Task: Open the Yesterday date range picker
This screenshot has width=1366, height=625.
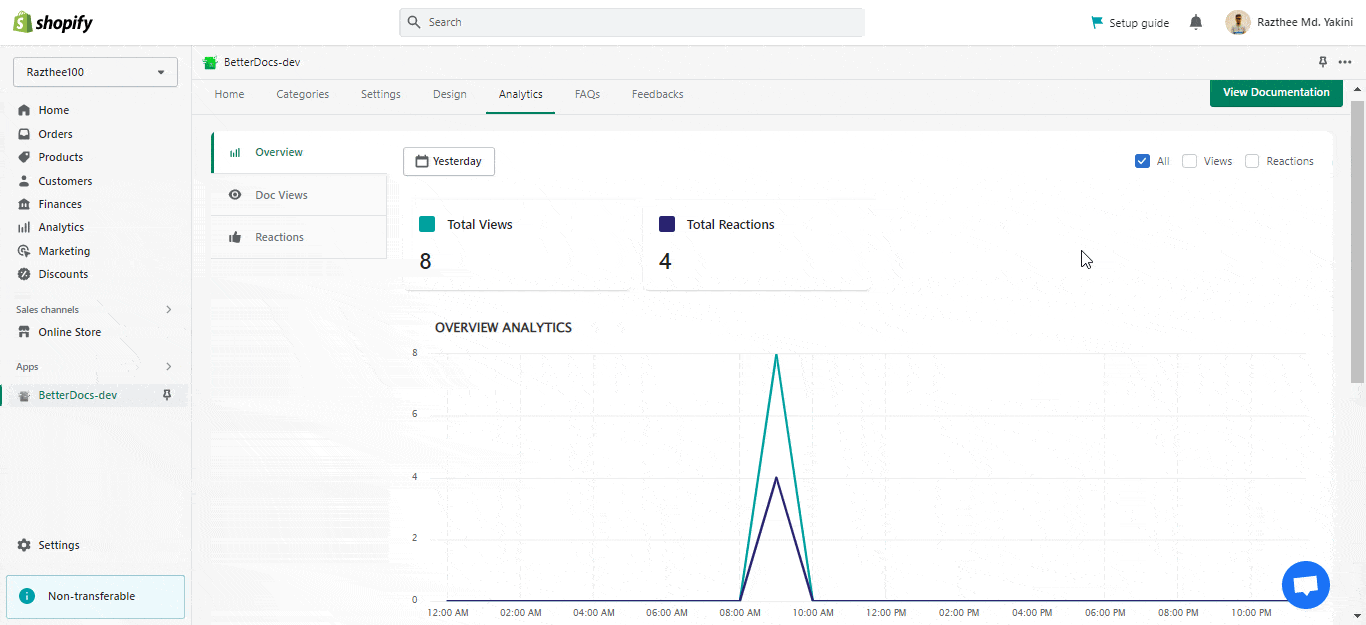Action: [449, 161]
